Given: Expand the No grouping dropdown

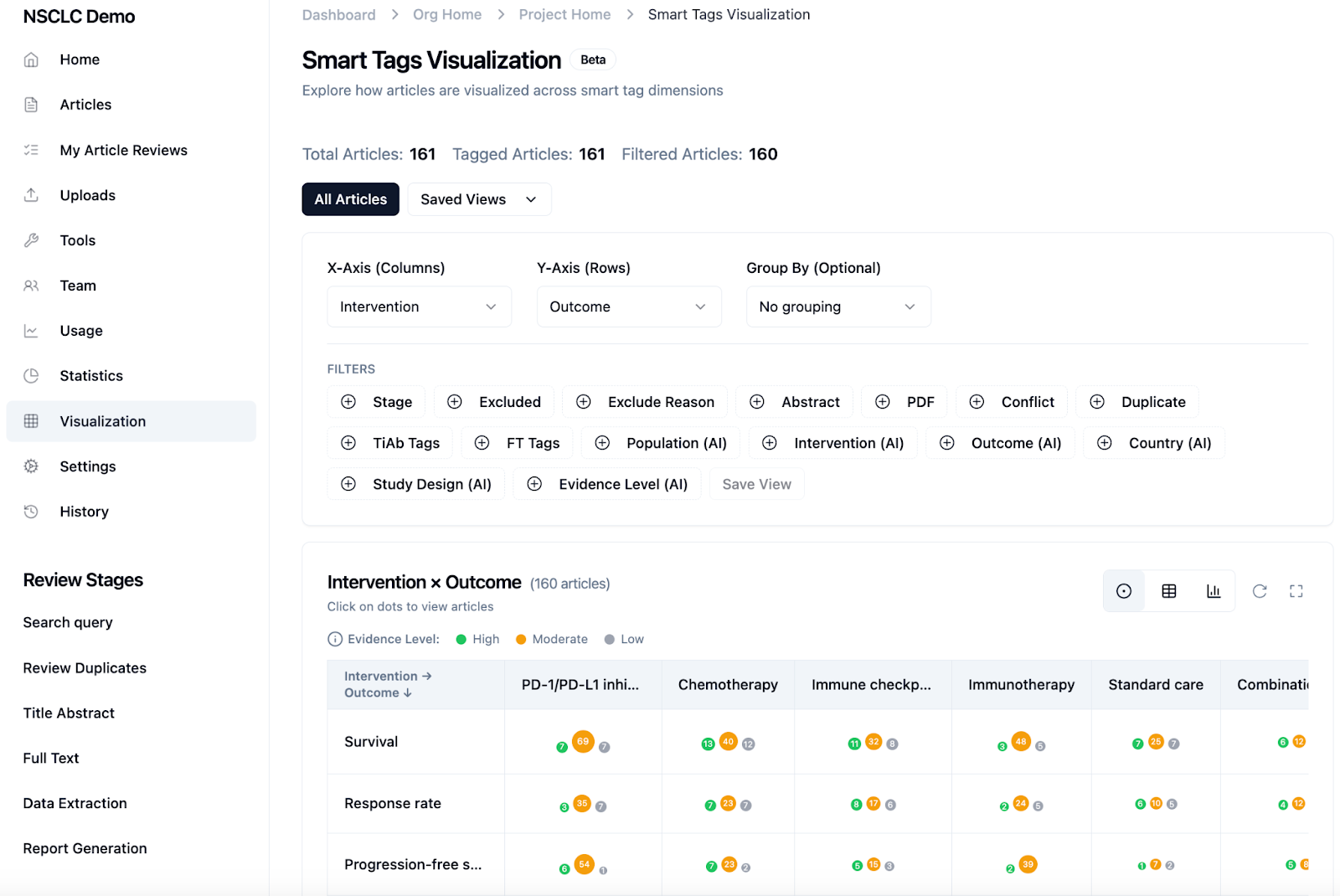Looking at the screenshot, I should pos(837,306).
